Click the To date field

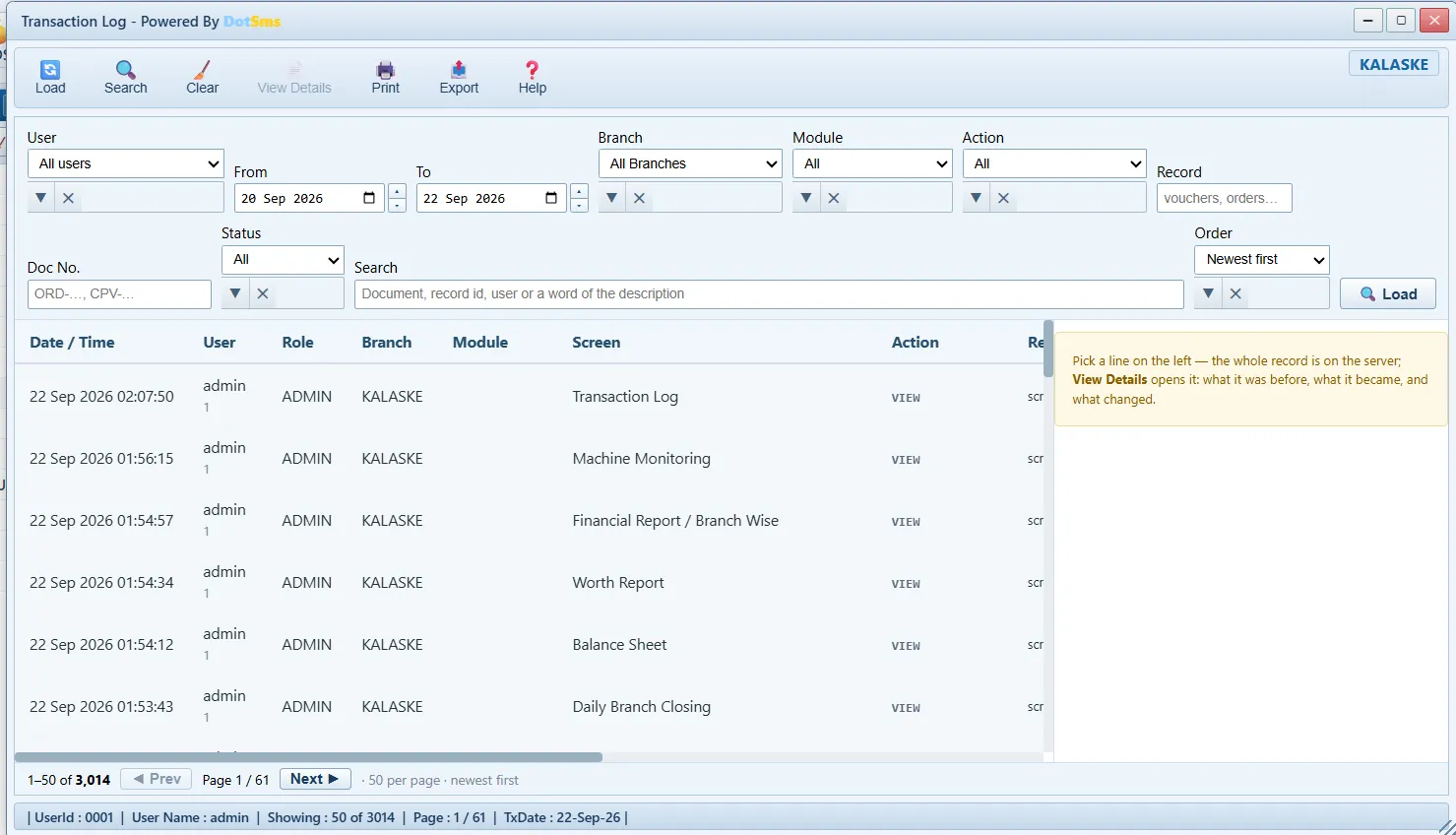click(492, 198)
